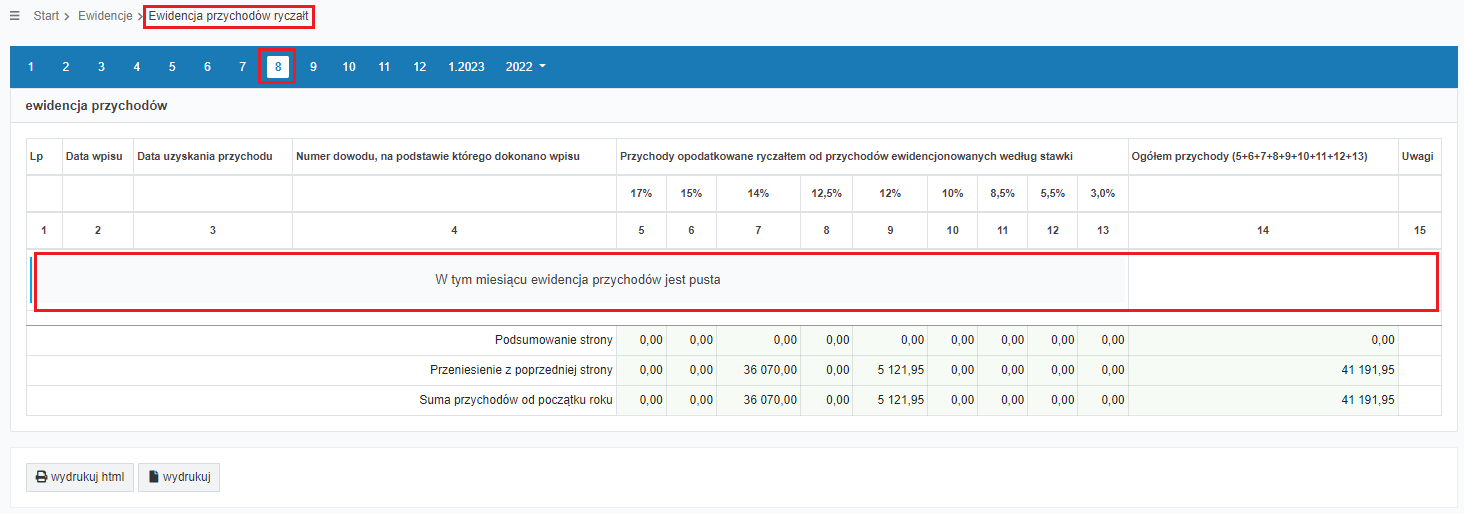Click Podsumowanie strony total 0,00 in column 14

[1383, 340]
